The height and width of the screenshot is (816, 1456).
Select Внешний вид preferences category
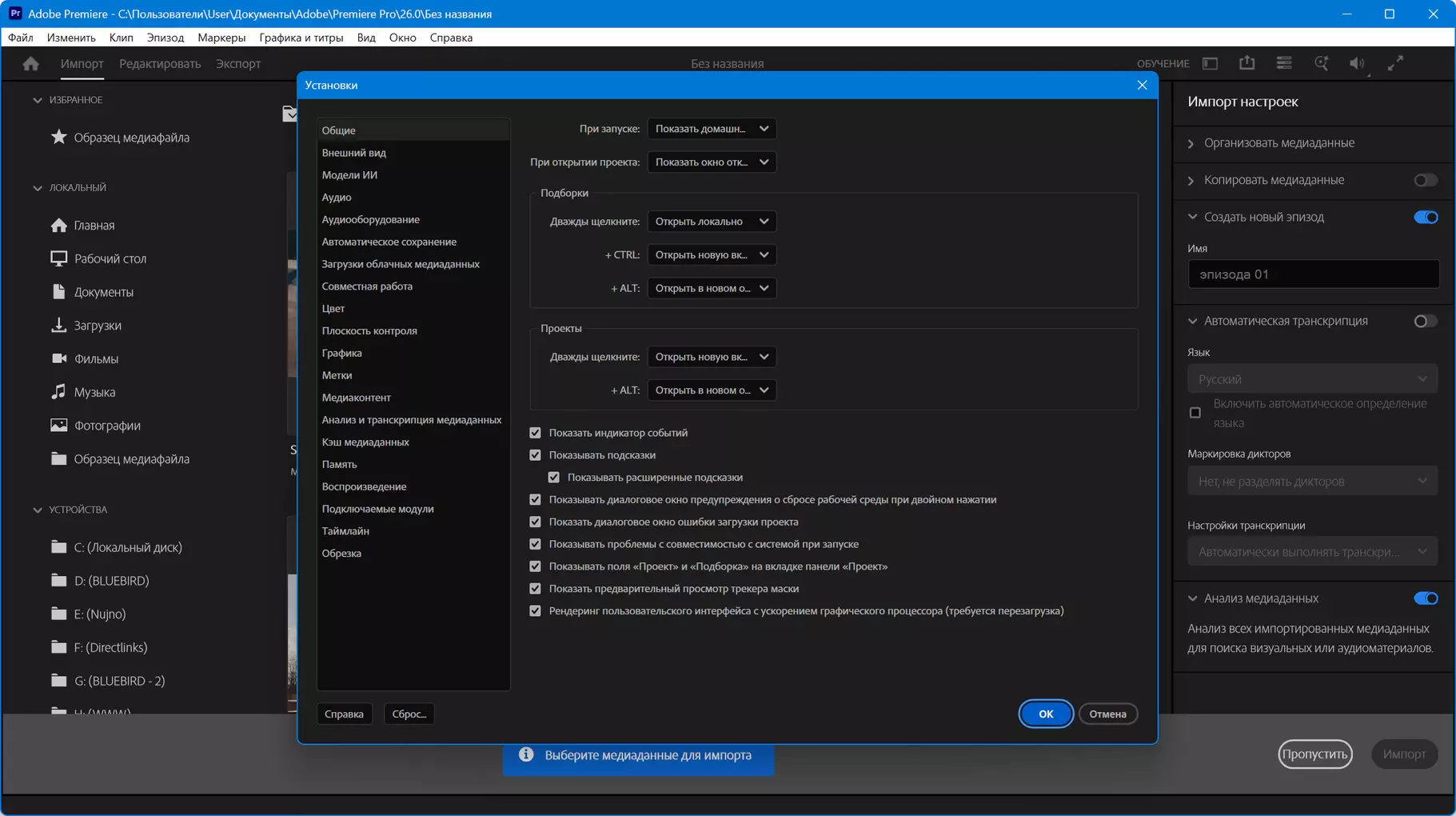click(x=413, y=152)
